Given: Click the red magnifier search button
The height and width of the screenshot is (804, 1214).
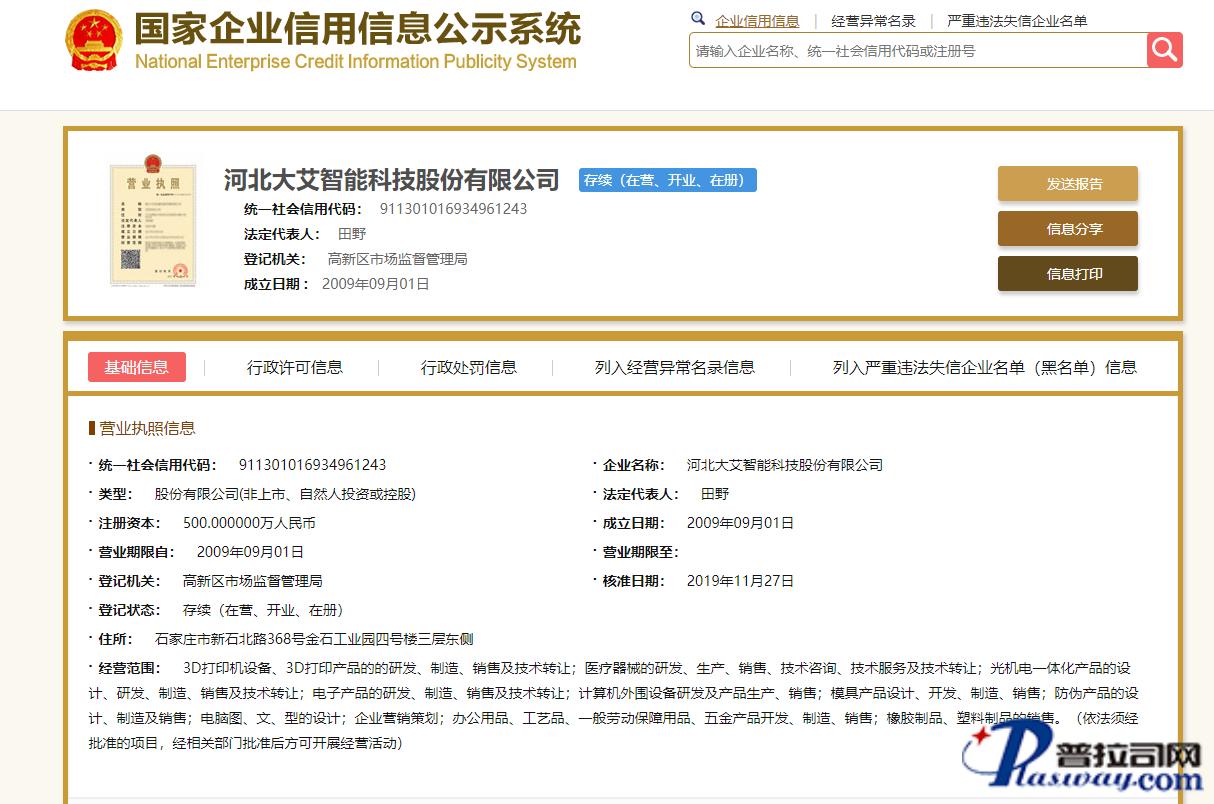Looking at the screenshot, I should tap(1164, 50).
